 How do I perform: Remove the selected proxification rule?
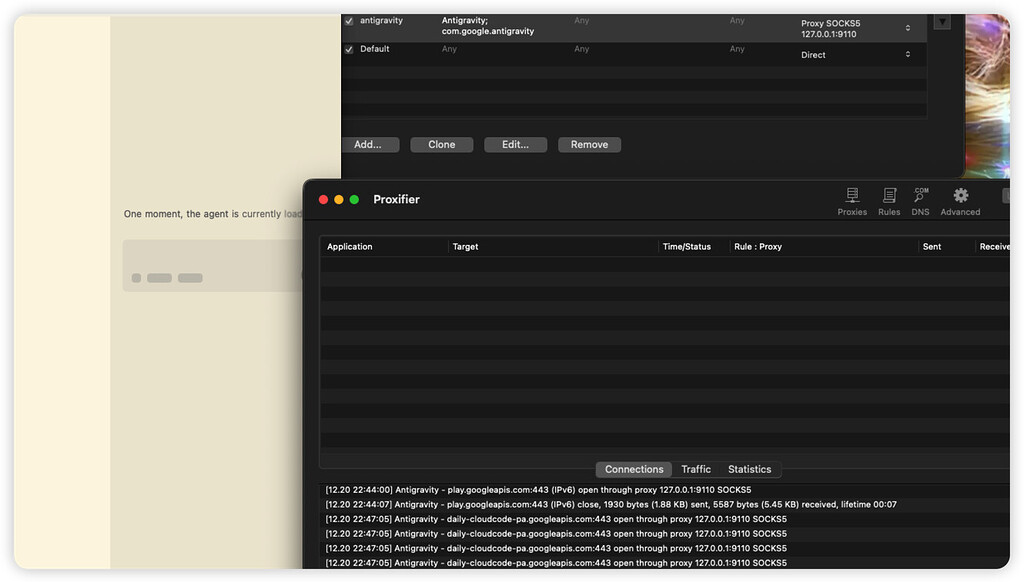pyautogui.click(x=589, y=144)
